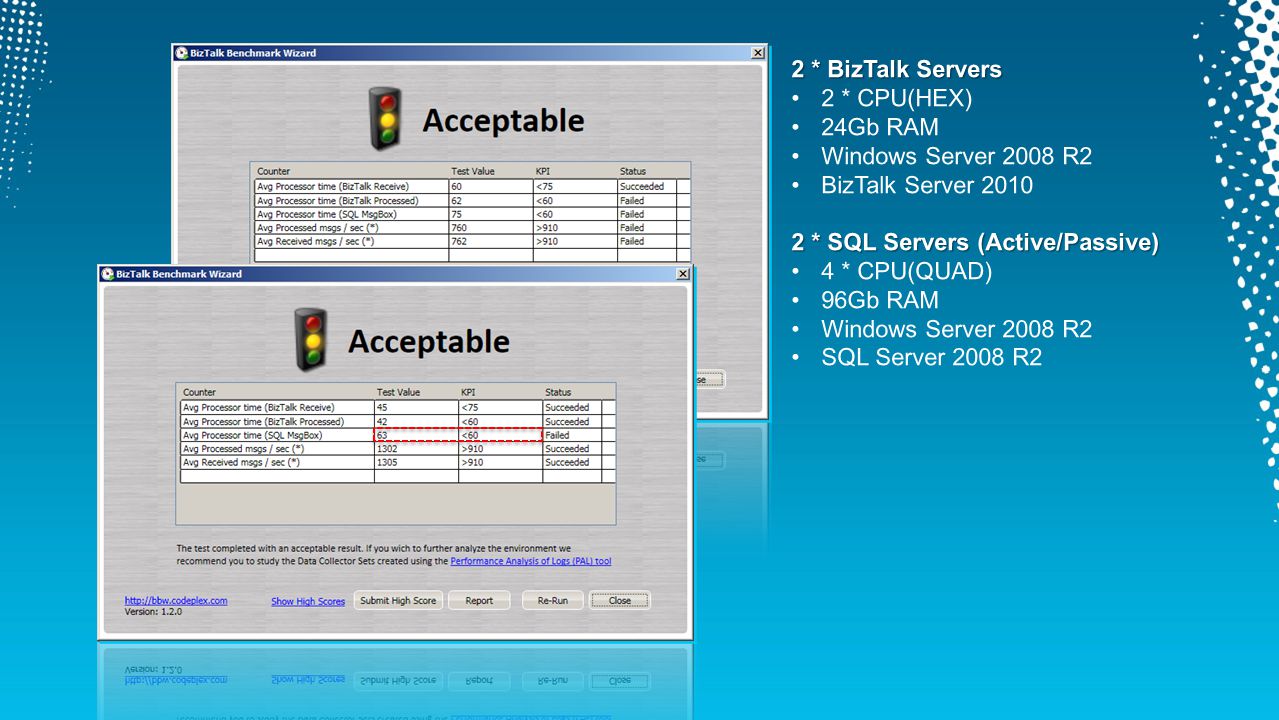Viewport: 1279px width, 720px height.
Task: Click the '2 * BizTalk Servers' slide heading
Action: tap(896, 69)
